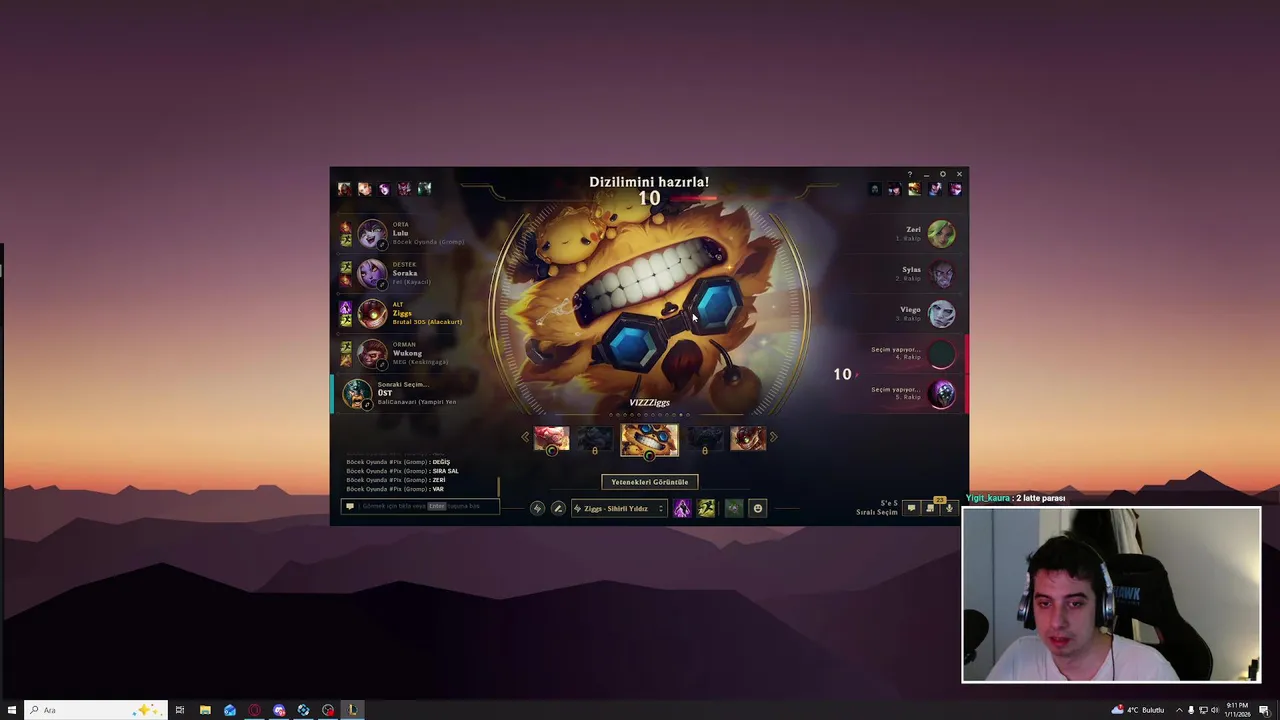
Task: Open League of Legends taskbar icon
Action: (x=352, y=710)
